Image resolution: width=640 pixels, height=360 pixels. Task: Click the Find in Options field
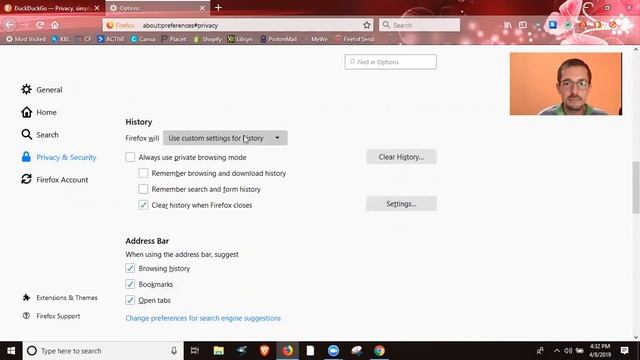click(391, 62)
